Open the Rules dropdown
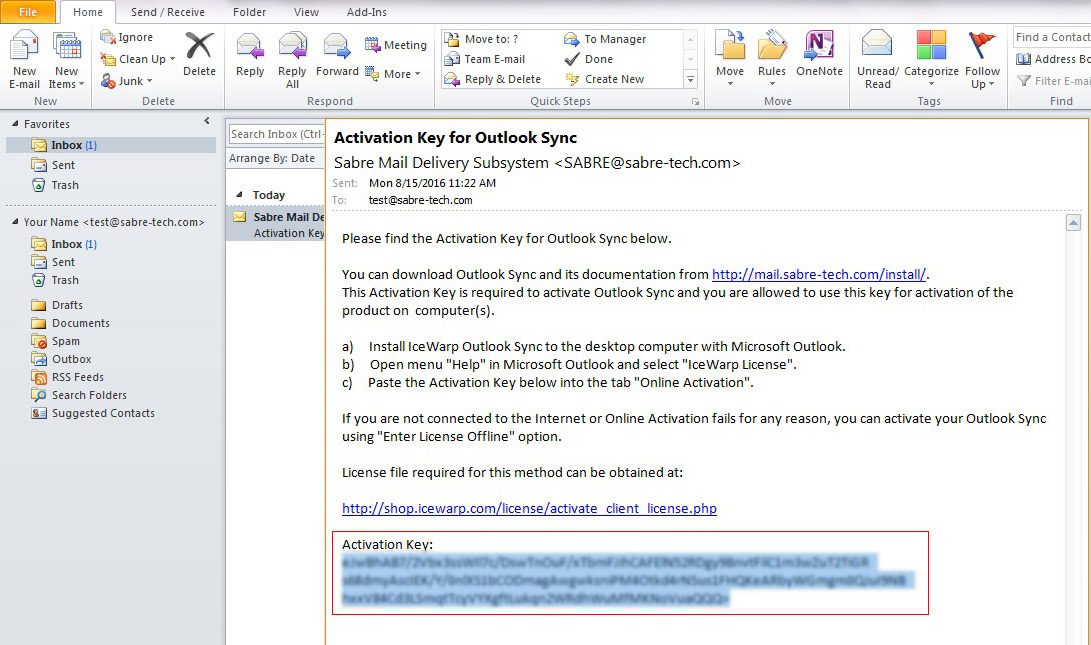 point(772,60)
